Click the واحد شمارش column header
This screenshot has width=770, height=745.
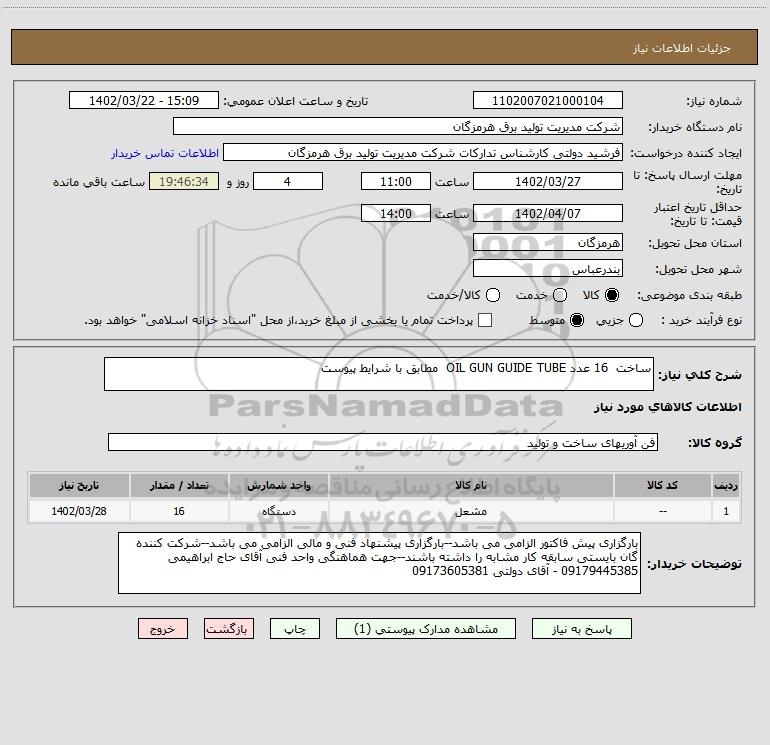point(278,486)
